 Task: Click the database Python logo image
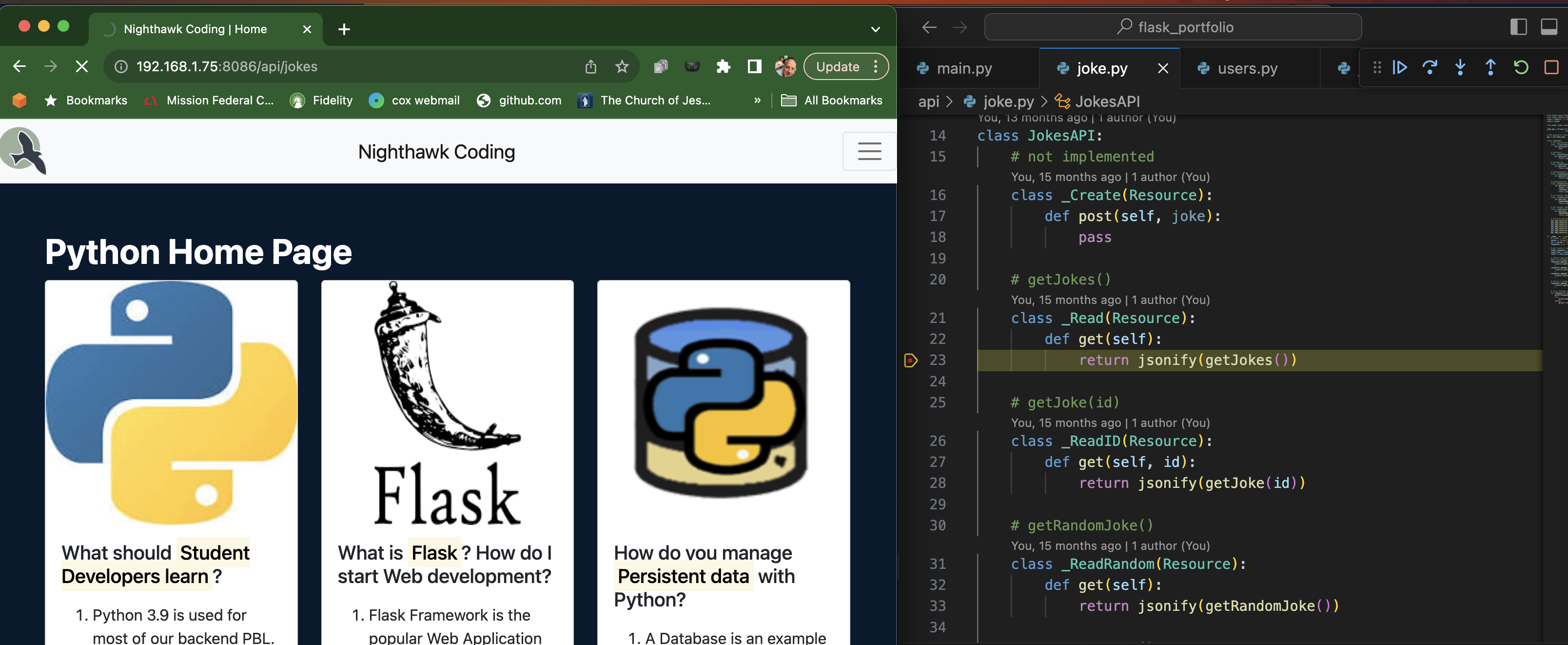click(x=722, y=402)
